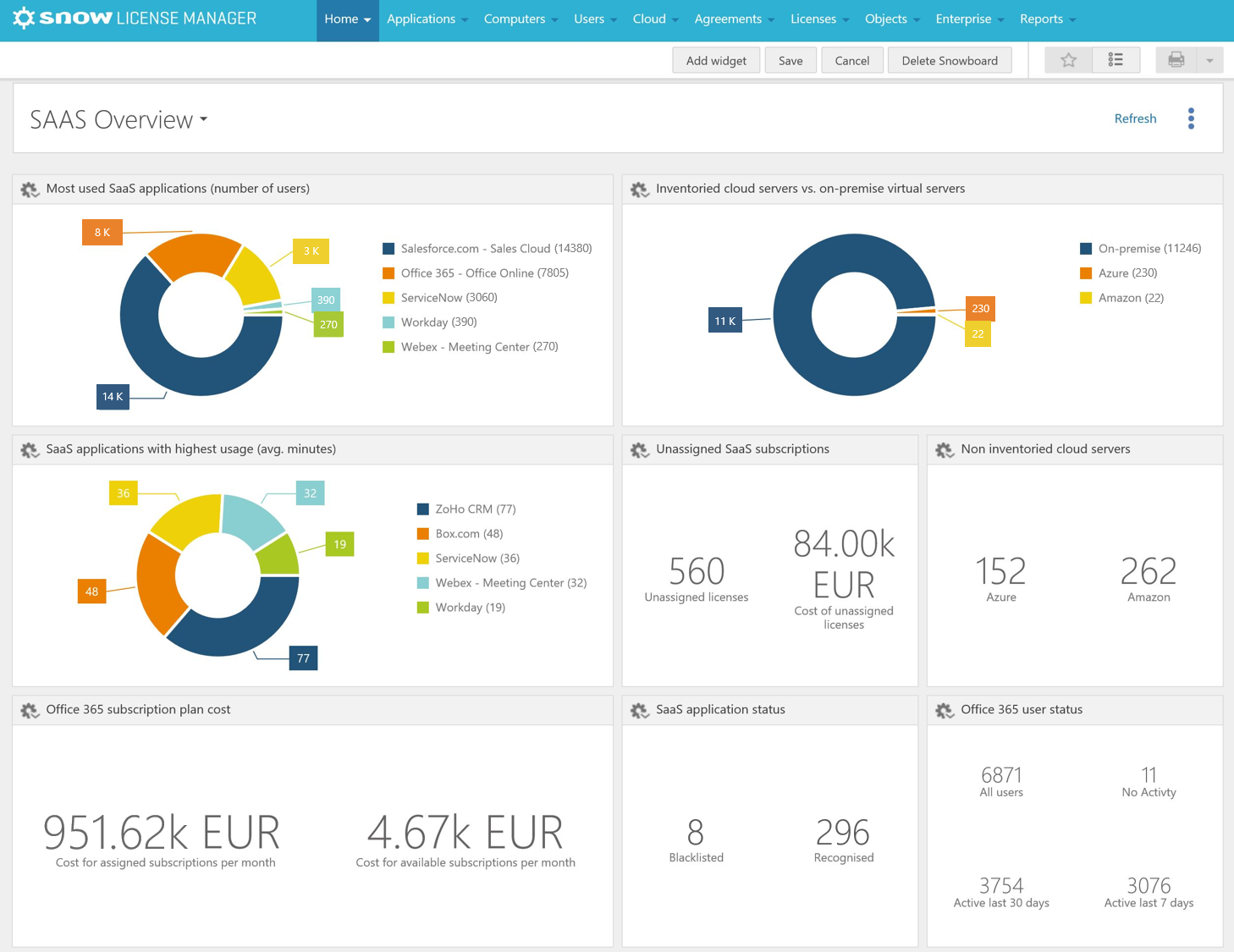
Task: Click Delete Snowboard button
Action: (x=950, y=60)
